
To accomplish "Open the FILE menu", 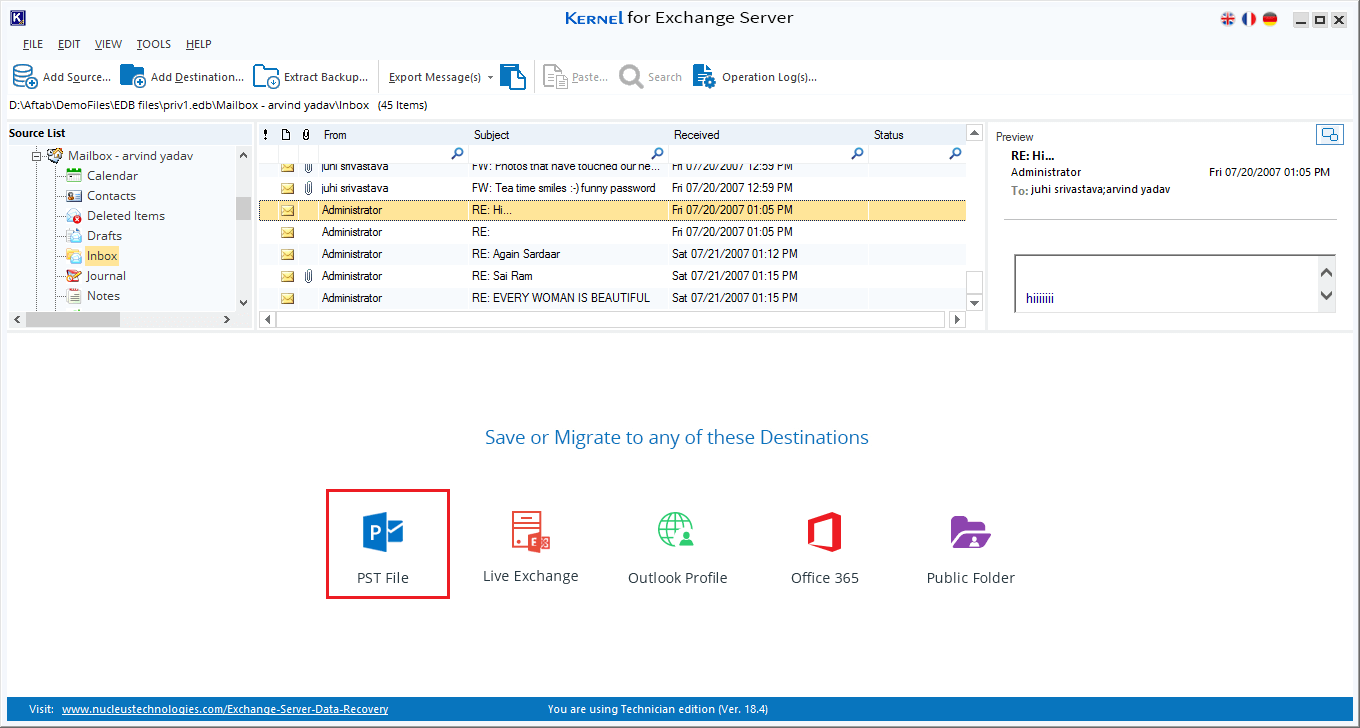I will tap(33, 44).
